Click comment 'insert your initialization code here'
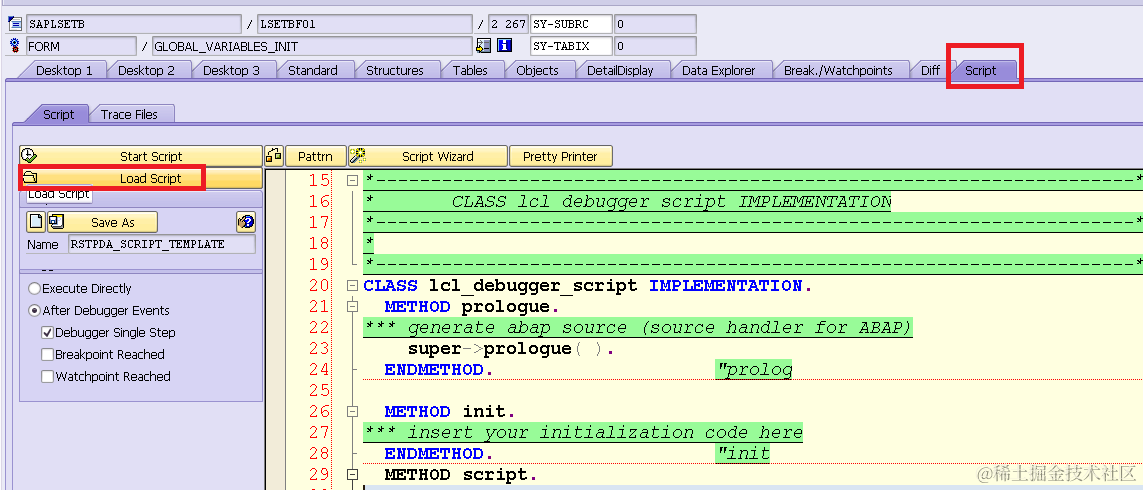 coord(605,432)
